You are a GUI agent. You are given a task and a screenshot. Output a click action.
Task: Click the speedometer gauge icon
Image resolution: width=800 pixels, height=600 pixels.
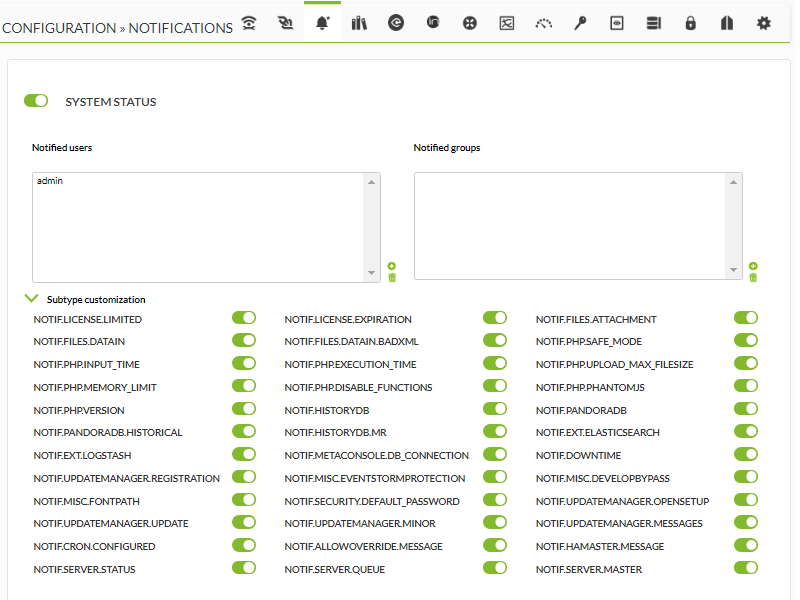coord(543,23)
